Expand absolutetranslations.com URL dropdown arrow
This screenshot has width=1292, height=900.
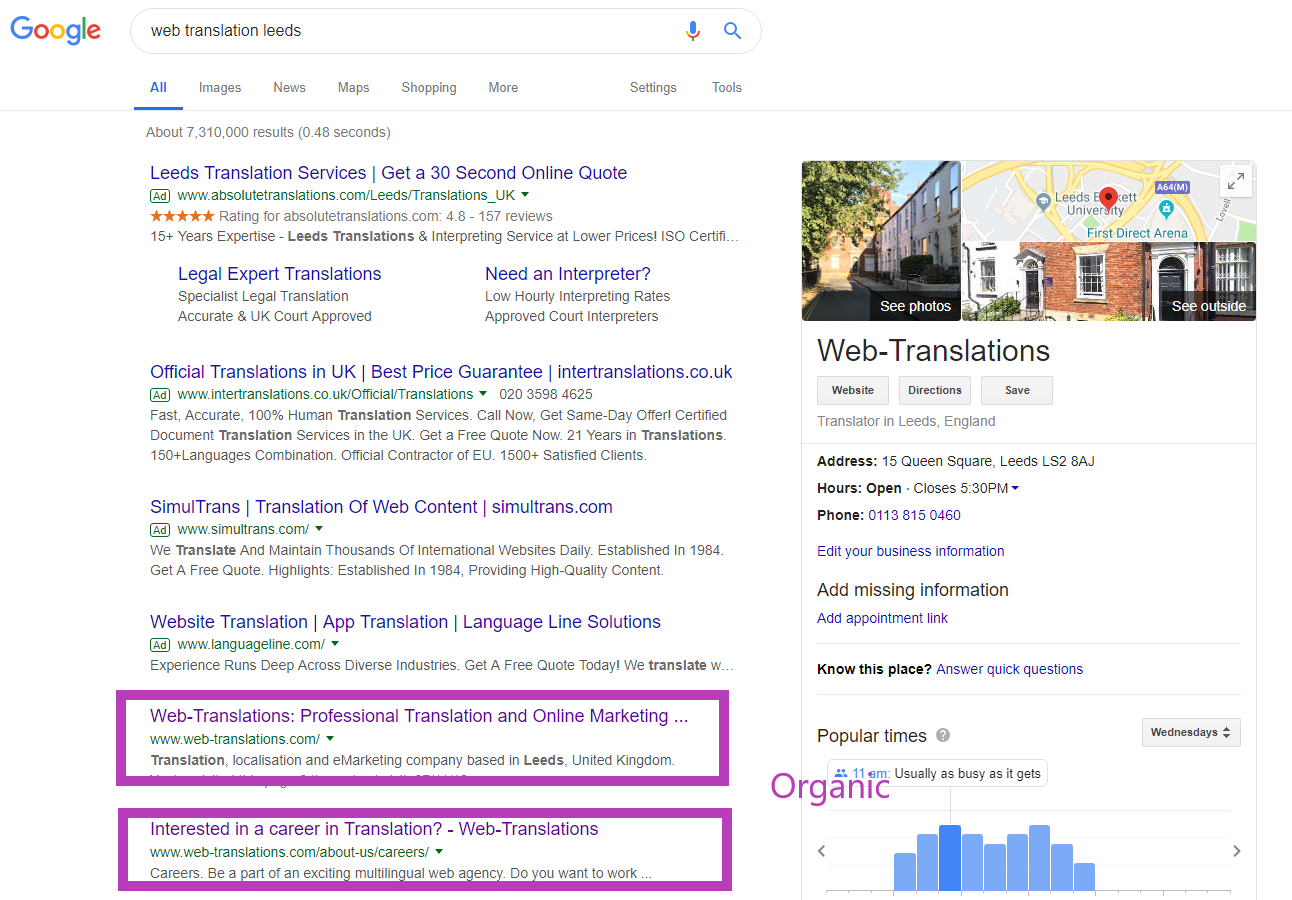[x=525, y=195]
